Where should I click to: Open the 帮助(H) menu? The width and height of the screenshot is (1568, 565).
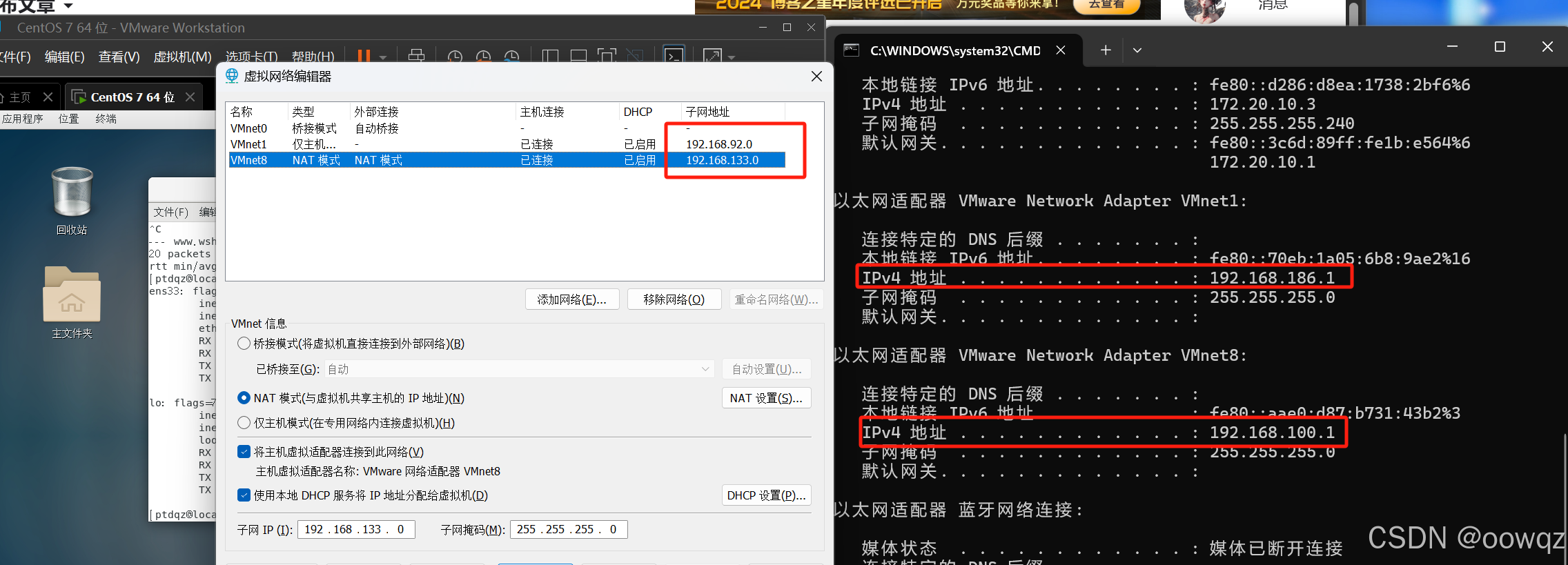[x=313, y=57]
